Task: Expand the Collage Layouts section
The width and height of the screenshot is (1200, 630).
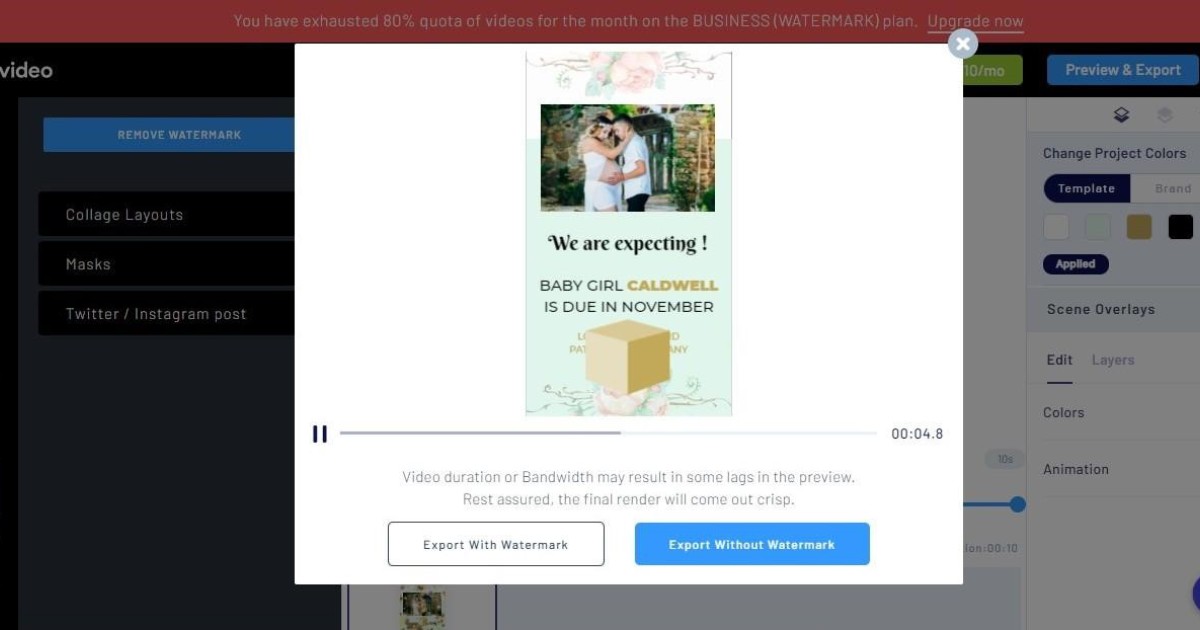Action: coord(166,215)
